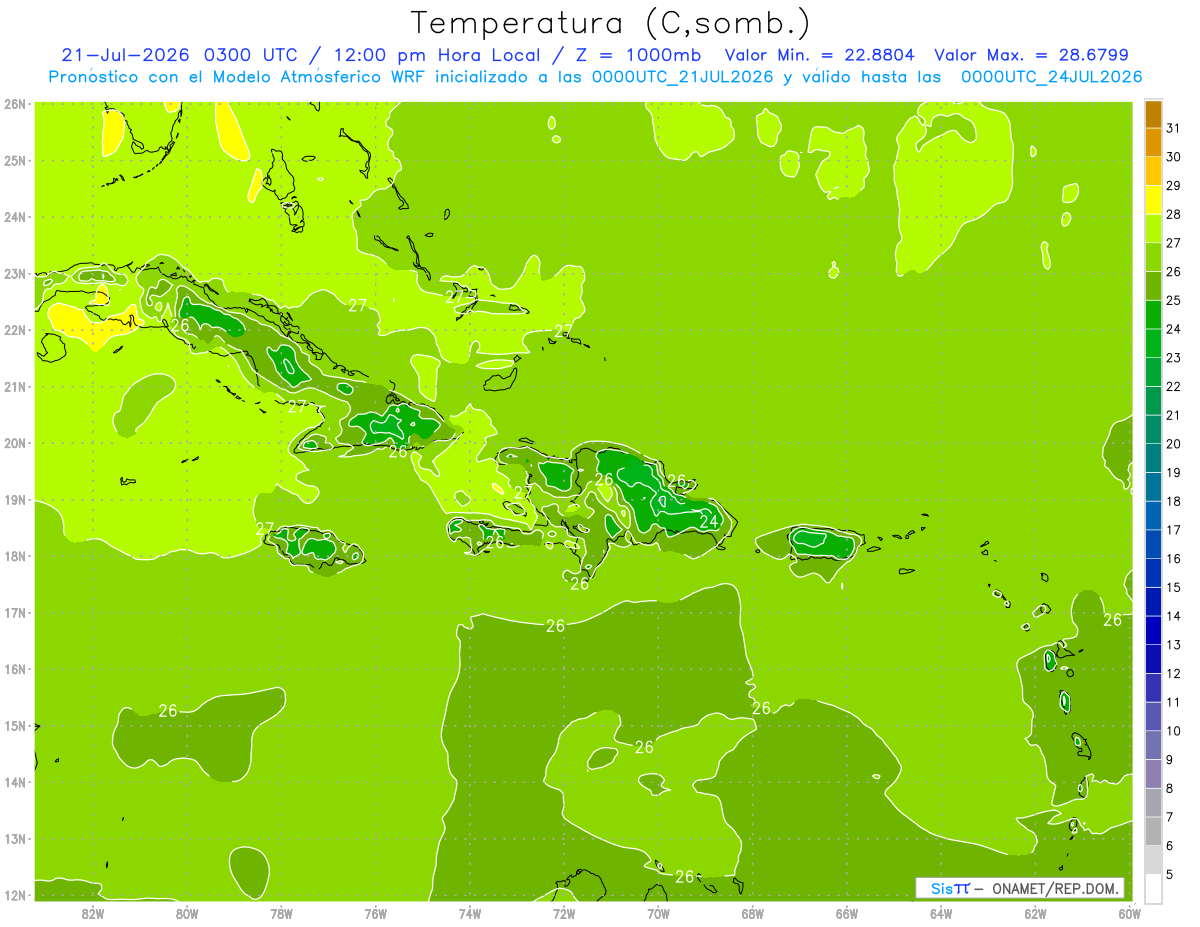Click the orange legend band between 30 and 31
Viewport: 1200px width, 927px height.
tap(1153, 142)
